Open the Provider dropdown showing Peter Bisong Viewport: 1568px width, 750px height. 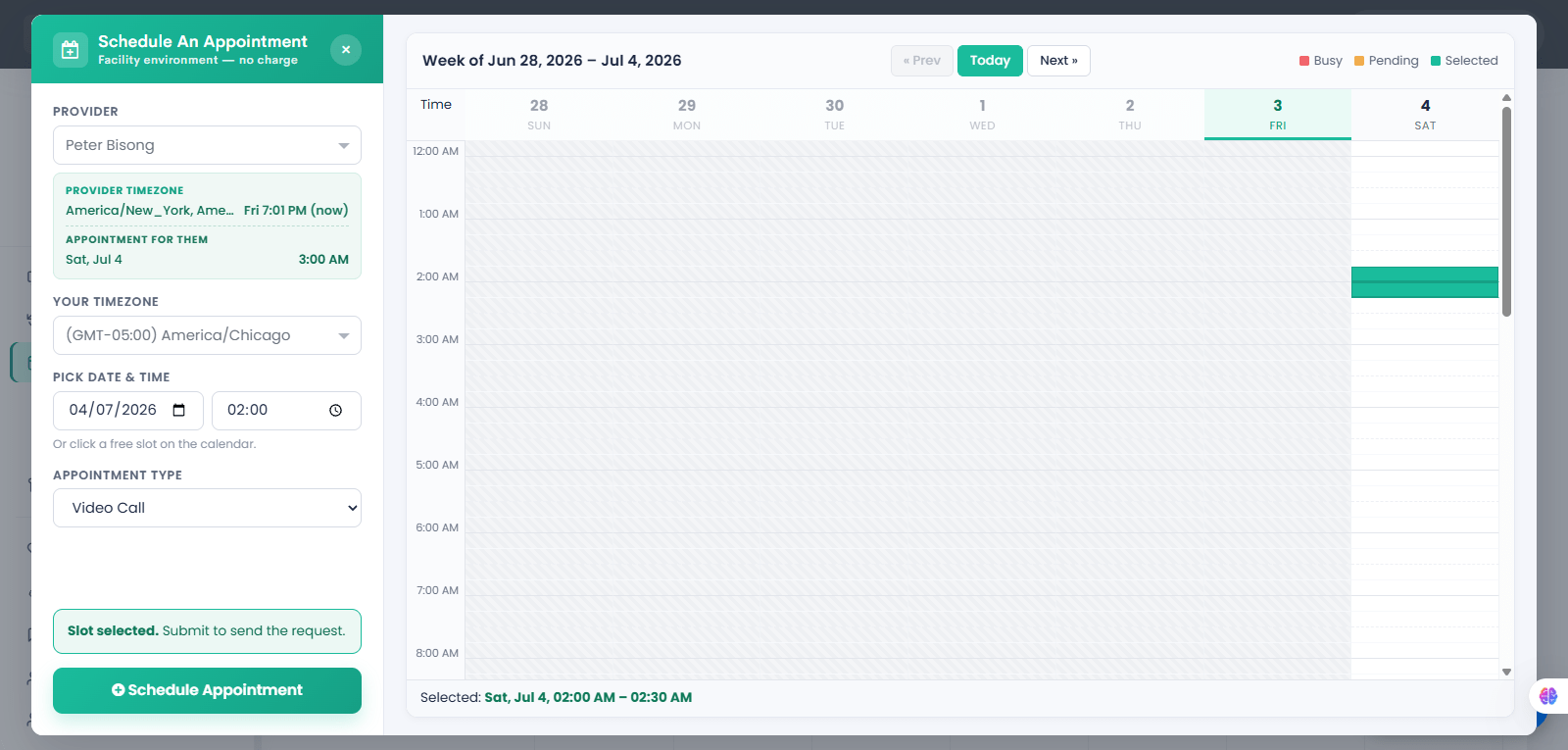[207, 145]
